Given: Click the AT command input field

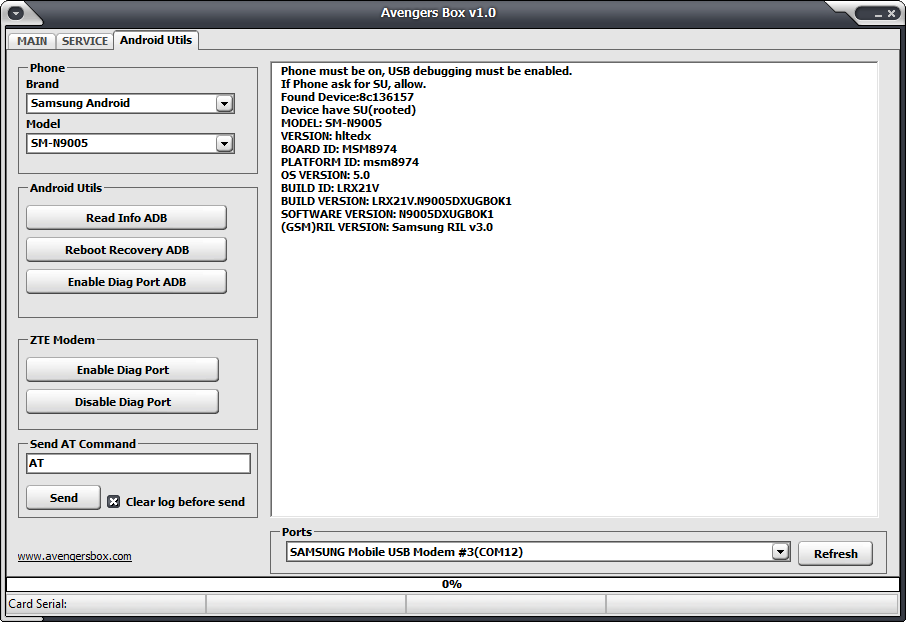Looking at the screenshot, I should tap(137, 463).
